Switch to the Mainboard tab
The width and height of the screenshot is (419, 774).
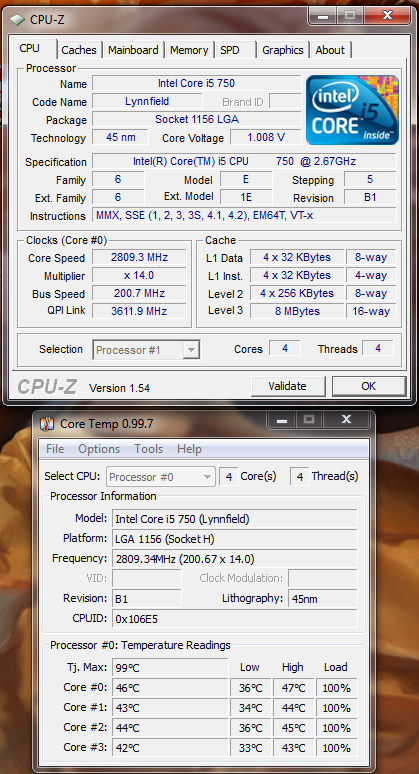click(133, 50)
